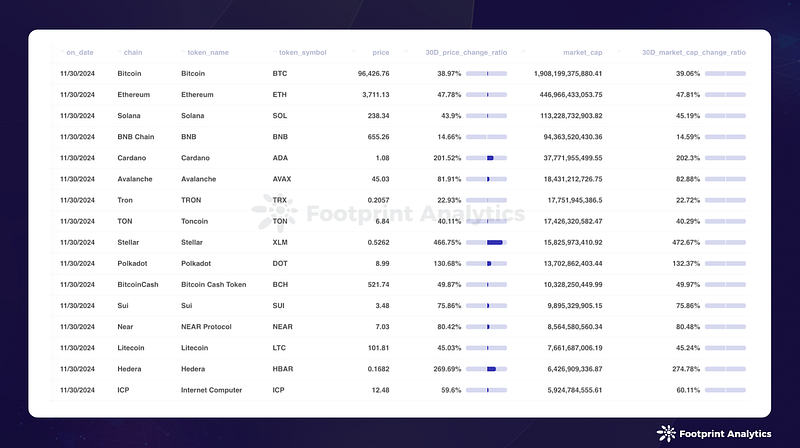Sort by the on_date column header
800x448 pixels.
point(80,53)
